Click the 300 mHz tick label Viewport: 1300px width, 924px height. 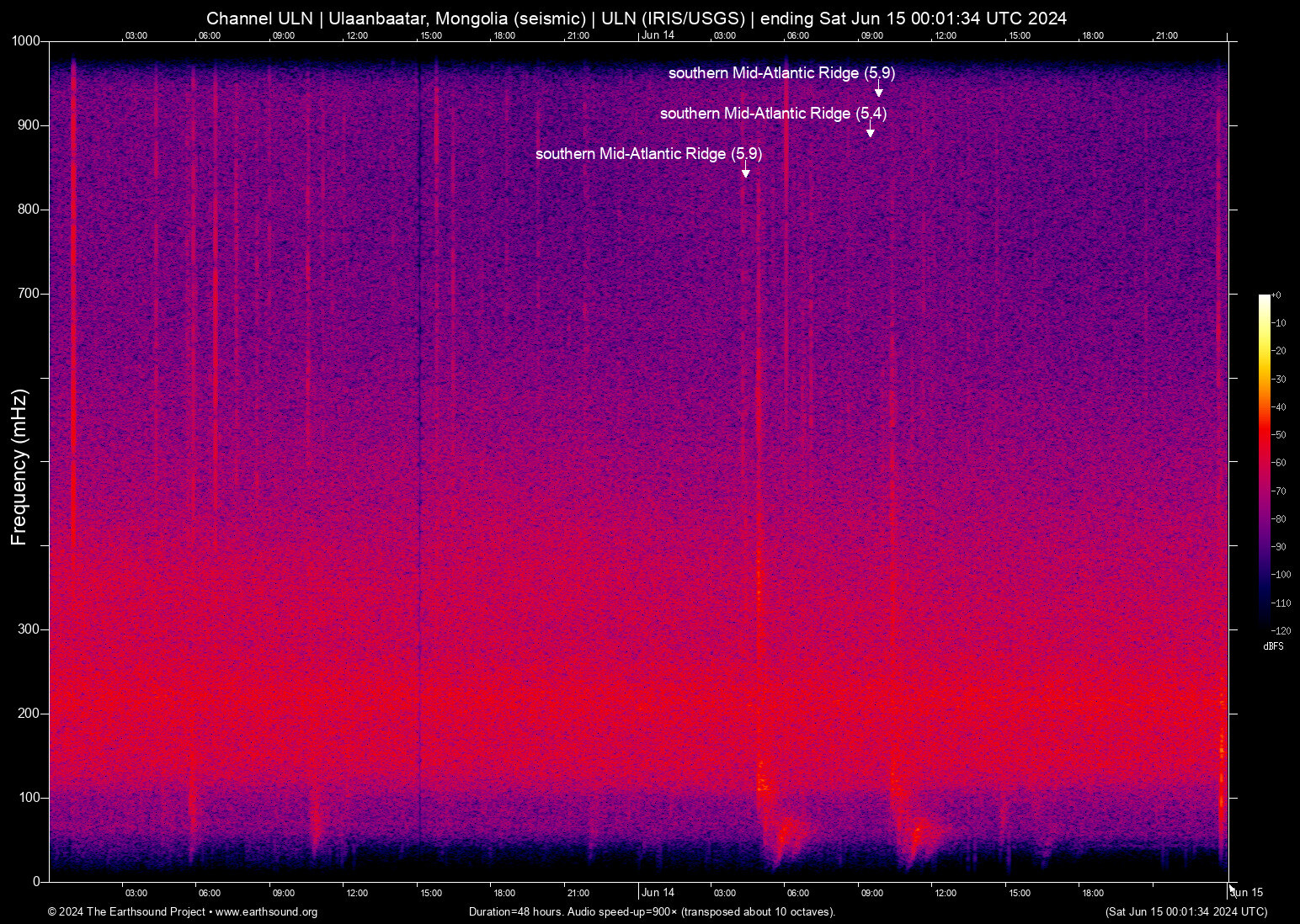click(x=29, y=629)
